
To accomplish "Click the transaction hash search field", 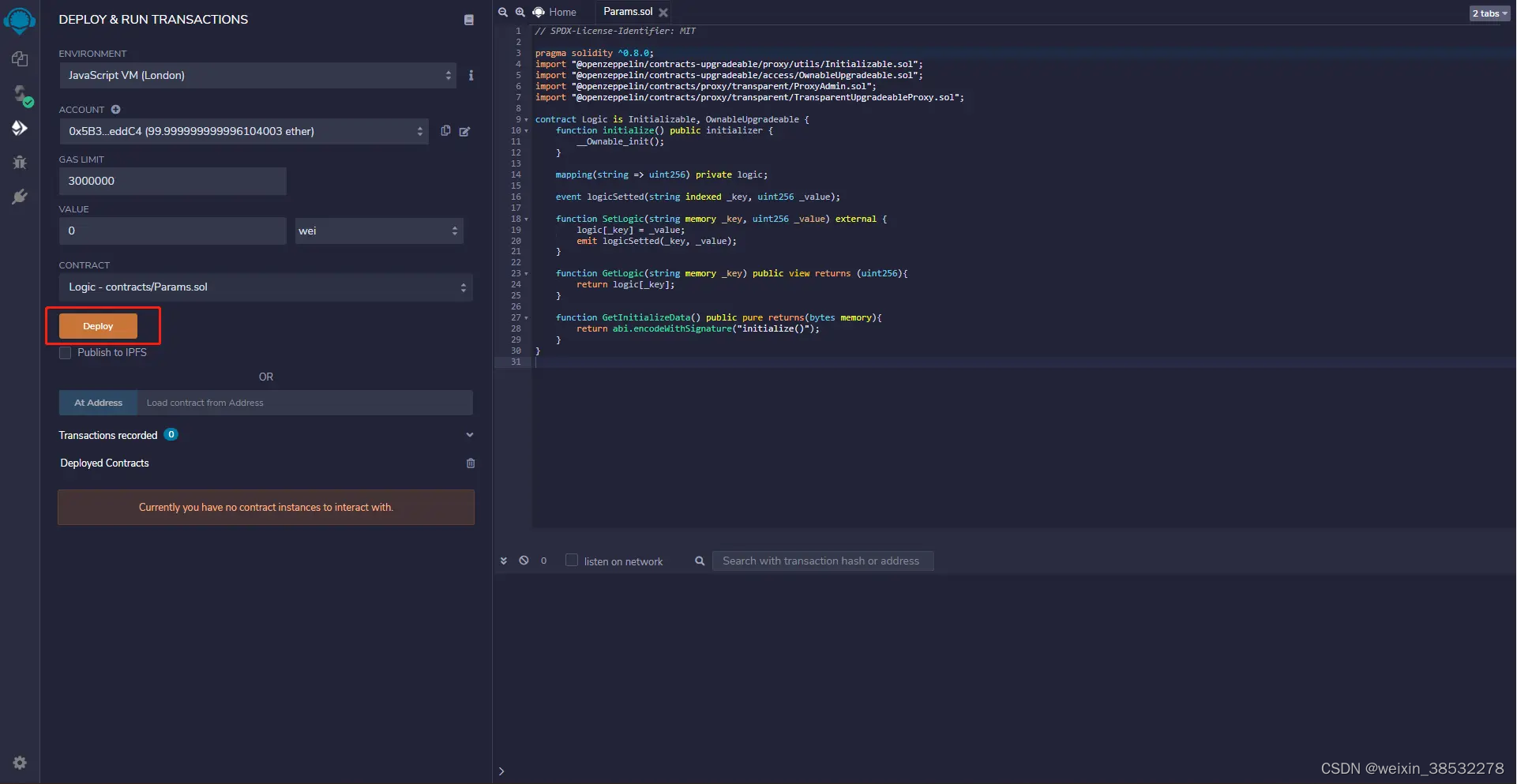I will click(823, 561).
